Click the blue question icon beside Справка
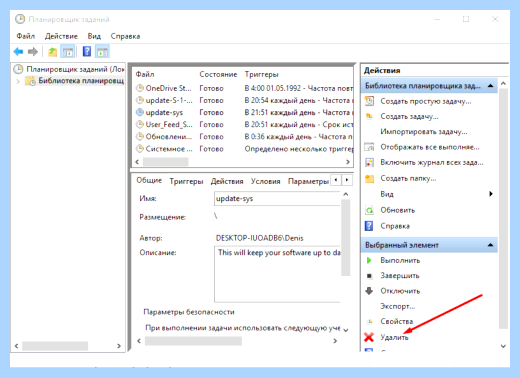This screenshot has width=520, height=378. (x=369, y=226)
